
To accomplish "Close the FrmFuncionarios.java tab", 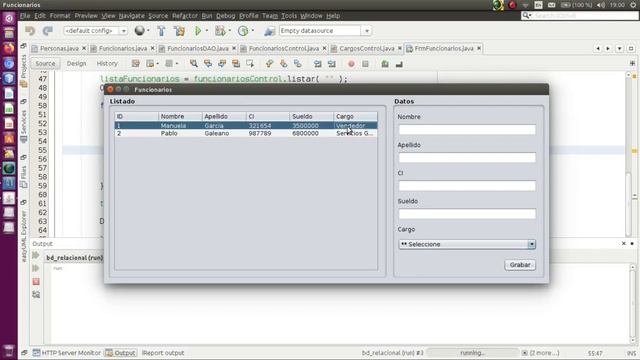I will point(479,48).
